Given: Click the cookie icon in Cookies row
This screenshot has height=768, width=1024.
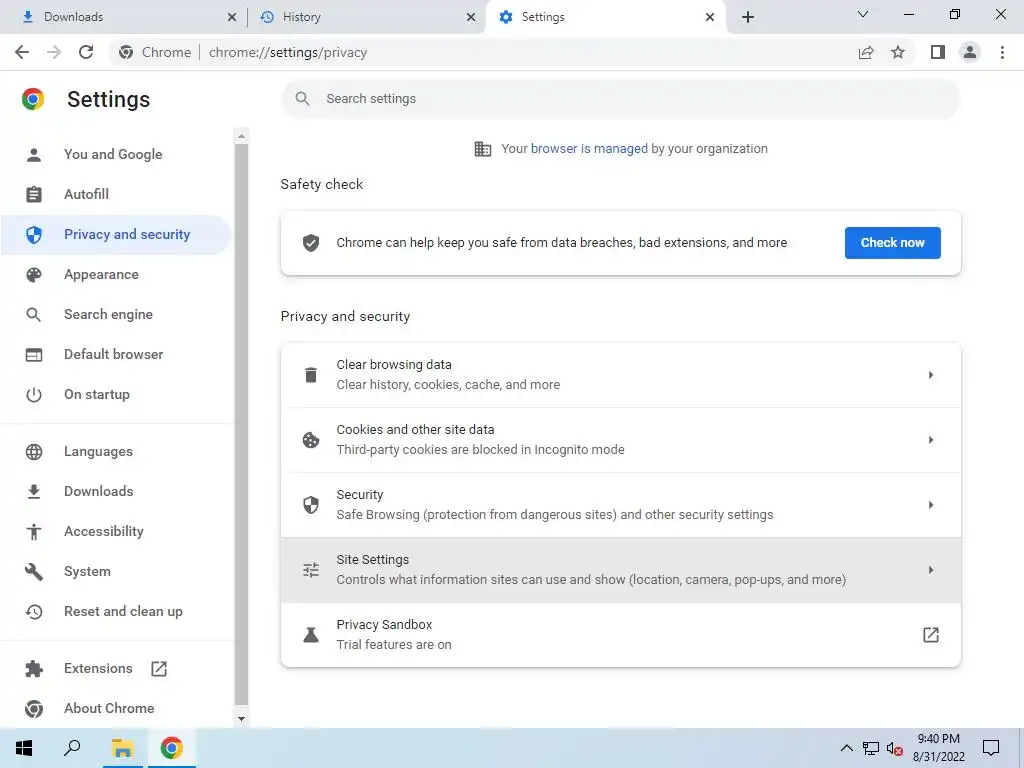Looking at the screenshot, I should click(x=311, y=440).
